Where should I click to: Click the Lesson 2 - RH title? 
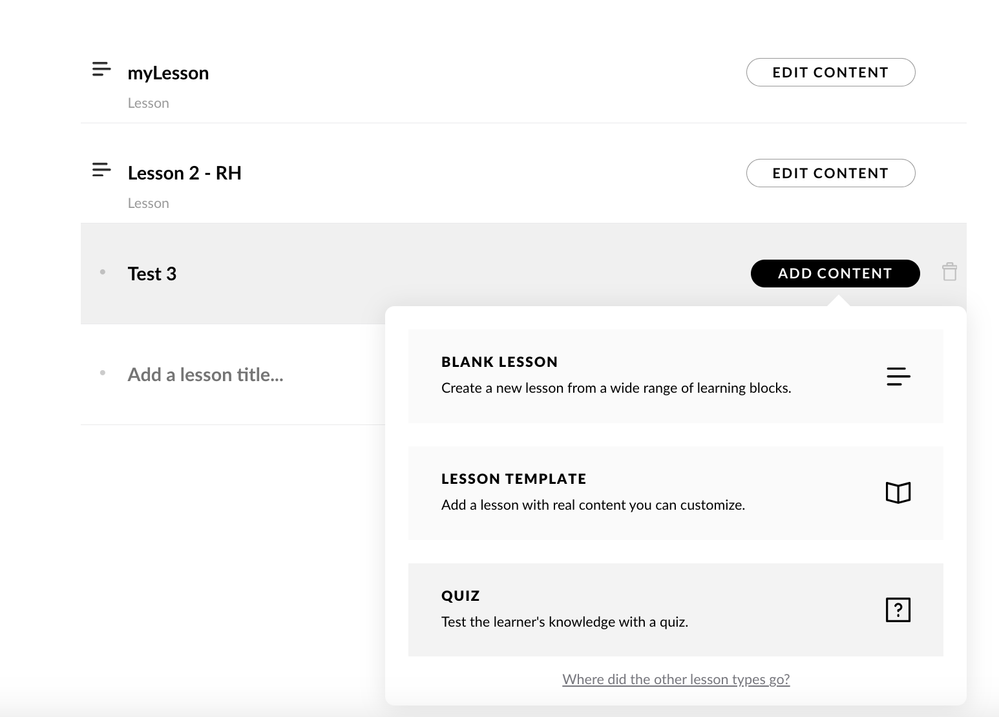coord(184,173)
